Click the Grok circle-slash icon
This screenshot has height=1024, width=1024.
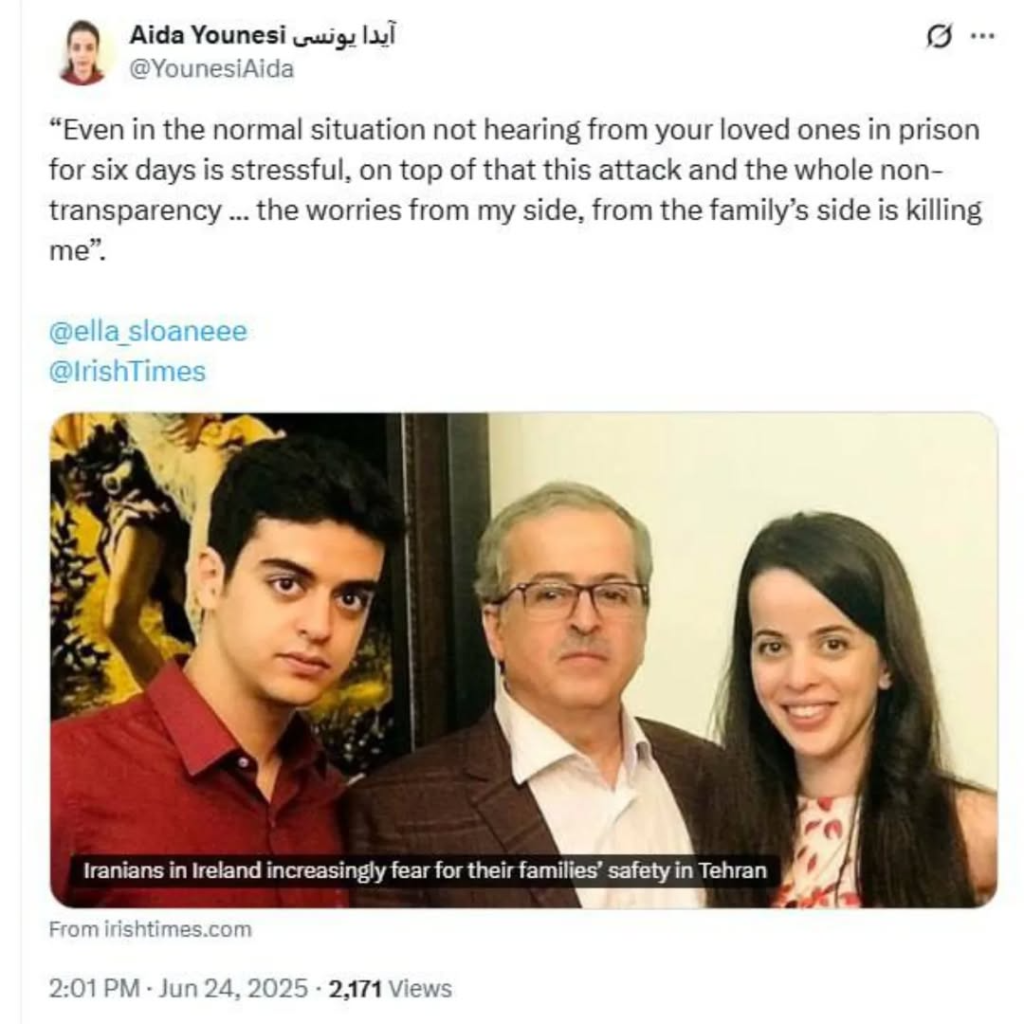coord(938,37)
